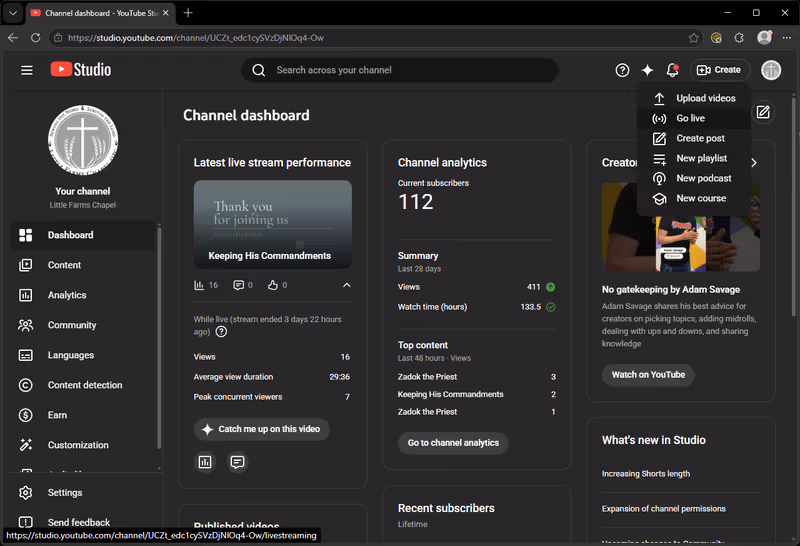The width and height of the screenshot is (800, 546).
Task: Click the Average view duration value 29:36
Action: (339, 377)
